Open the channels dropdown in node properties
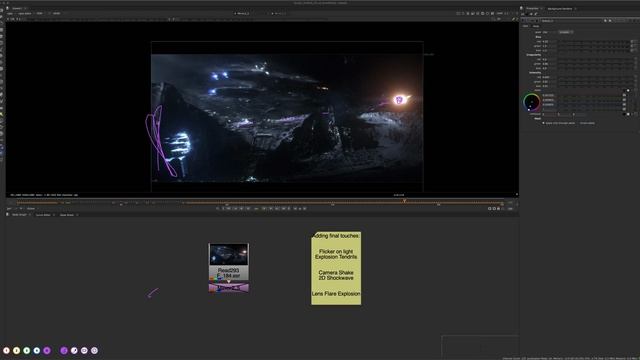 pyautogui.click(x=566, y=32)
